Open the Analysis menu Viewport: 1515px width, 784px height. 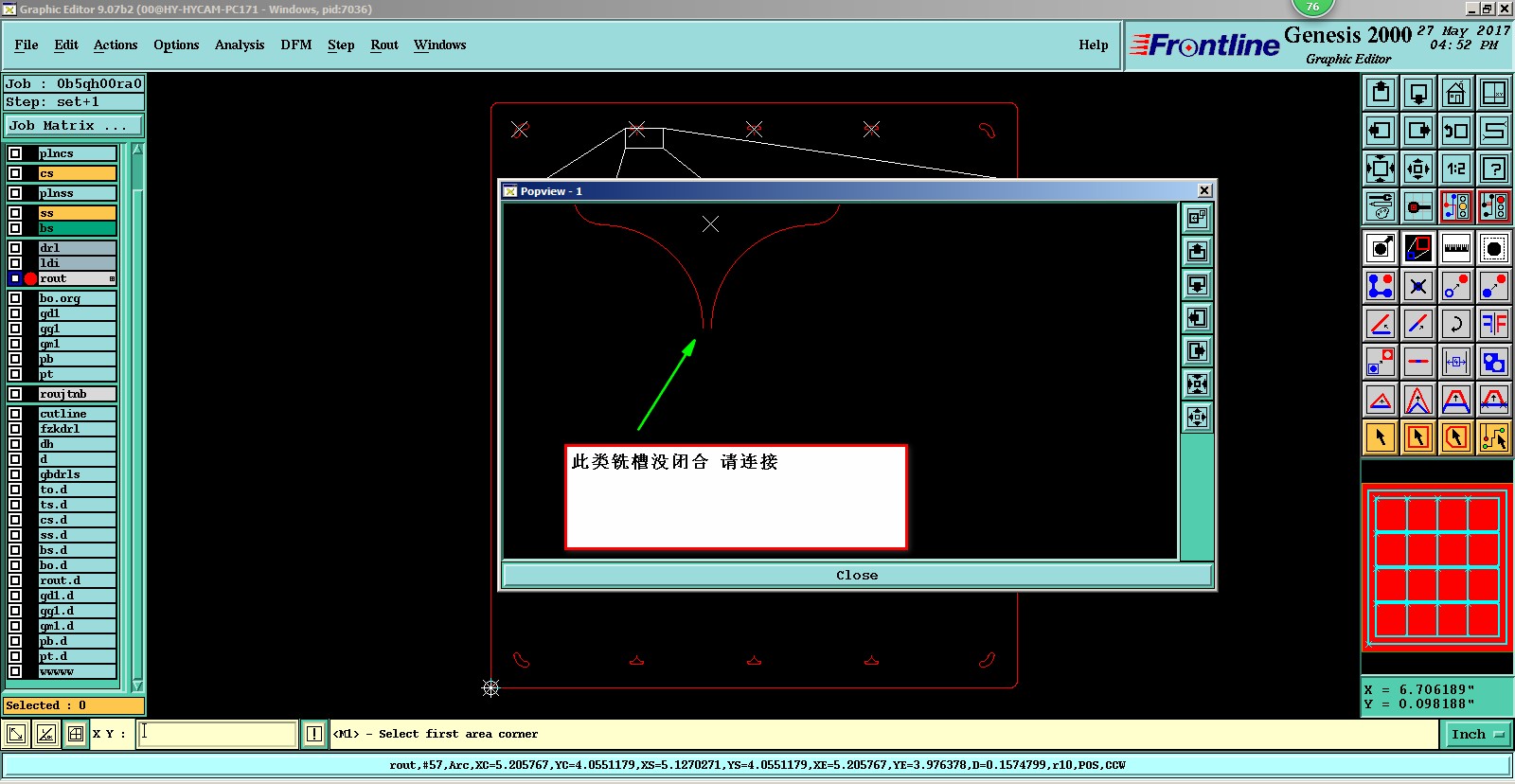[x=240, y=45]
